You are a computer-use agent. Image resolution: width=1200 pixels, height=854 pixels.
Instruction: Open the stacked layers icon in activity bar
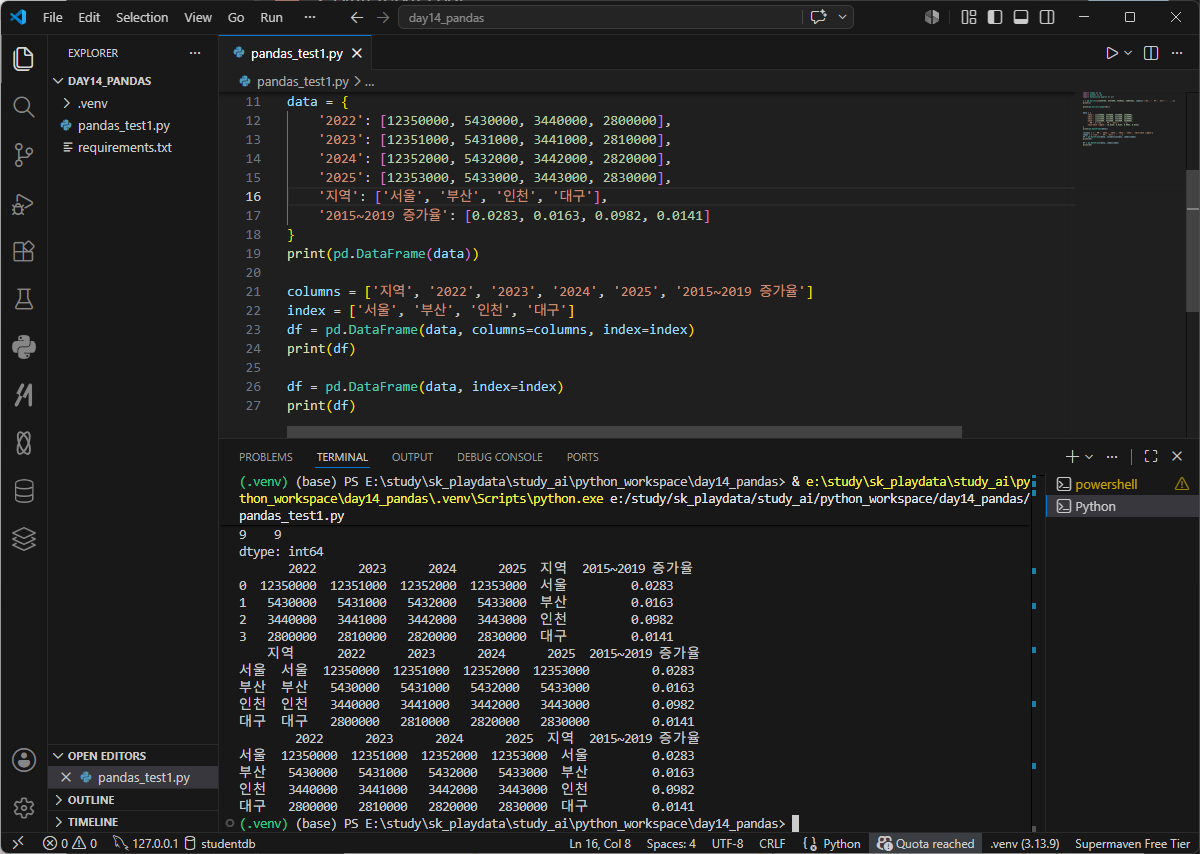(23, 539)
